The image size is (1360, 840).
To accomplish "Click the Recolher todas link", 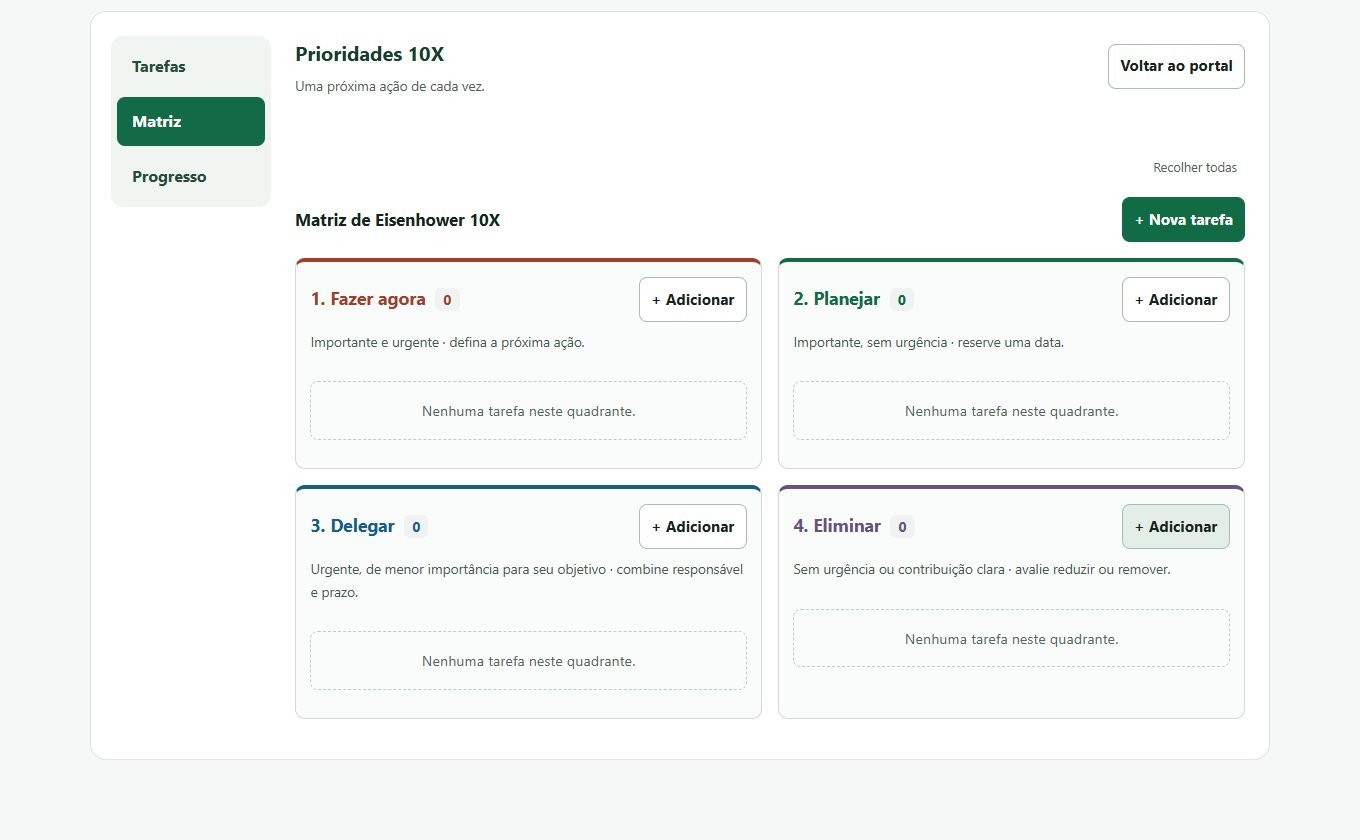I will [x=1195, y=168].
